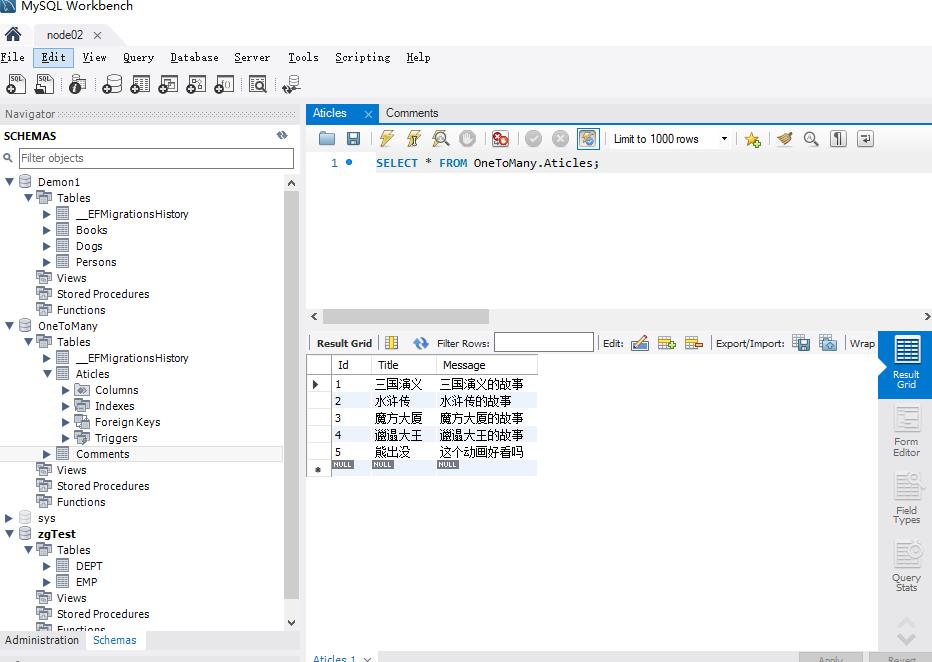Create new stored procedure icon
The image size is (932, 662).
196,84
